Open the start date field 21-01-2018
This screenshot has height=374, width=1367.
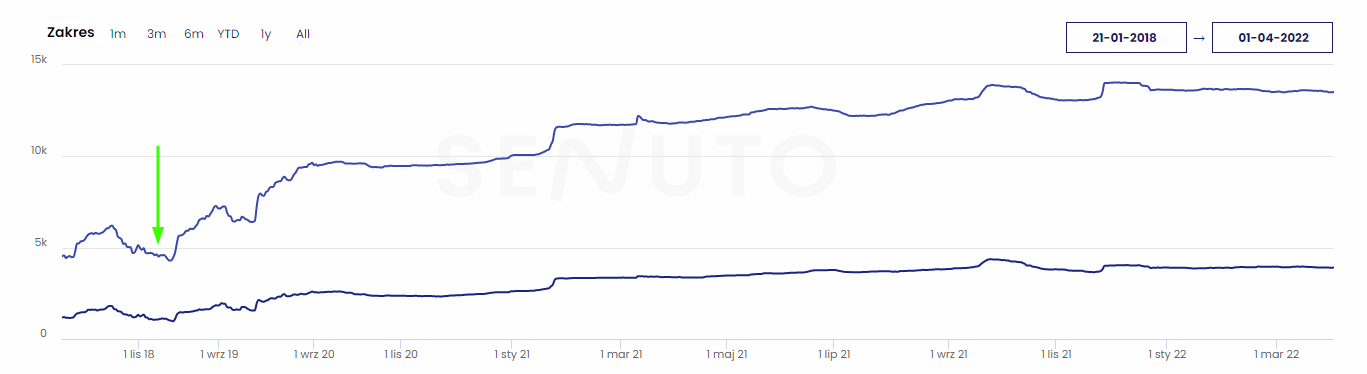(1124, 37)
